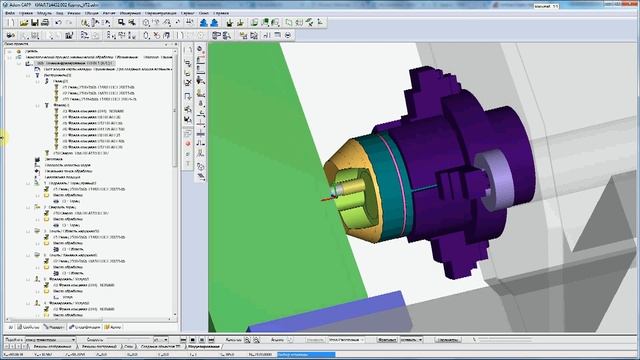Click top icon of right vertical toolbar column
The height and width of the screenshot is (360, 640).
click(x=200, y=49)
